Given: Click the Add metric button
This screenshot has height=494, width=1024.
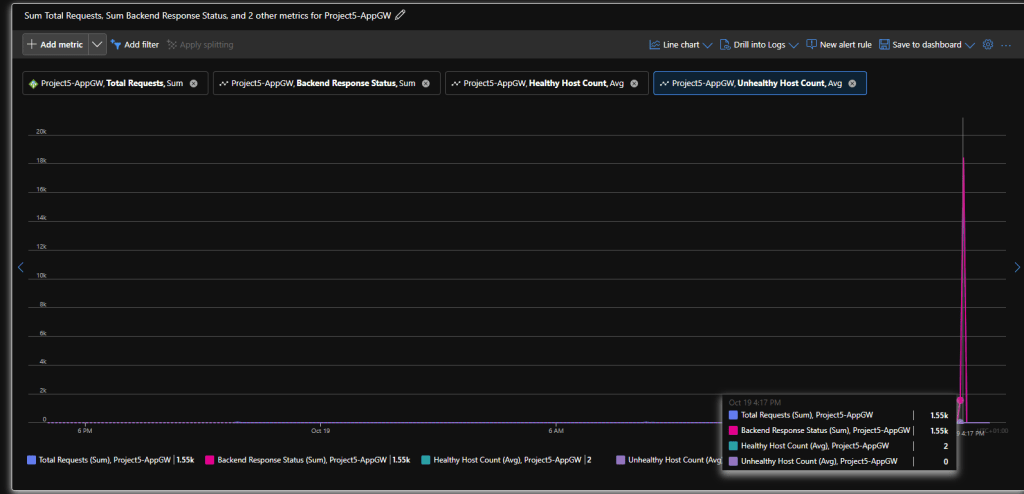Looking at the screenshot, I should pyautogui.click(x=56, y=45).
